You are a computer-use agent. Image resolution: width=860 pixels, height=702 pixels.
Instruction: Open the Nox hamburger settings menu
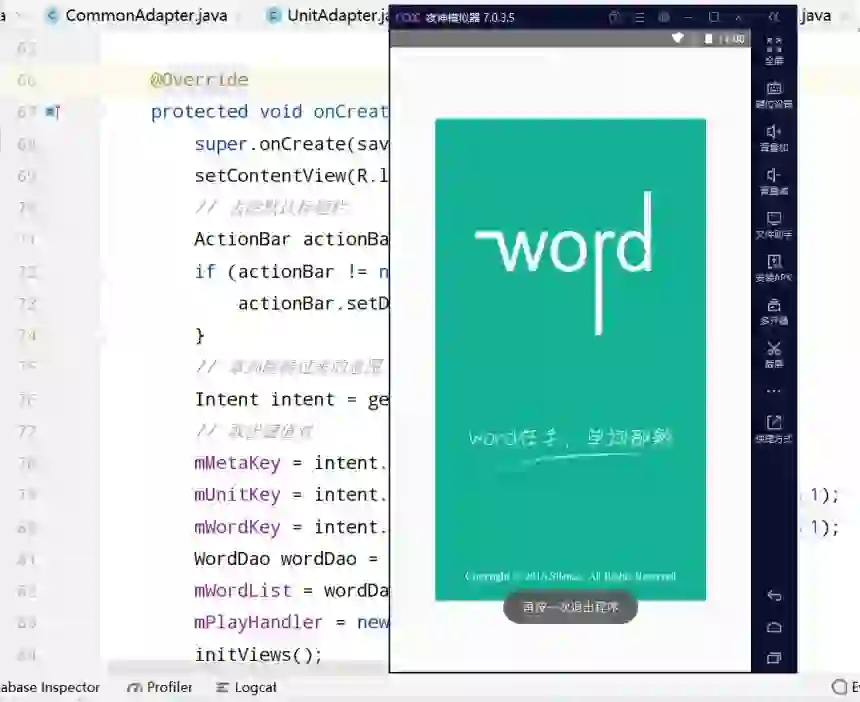tap(638, 18)
